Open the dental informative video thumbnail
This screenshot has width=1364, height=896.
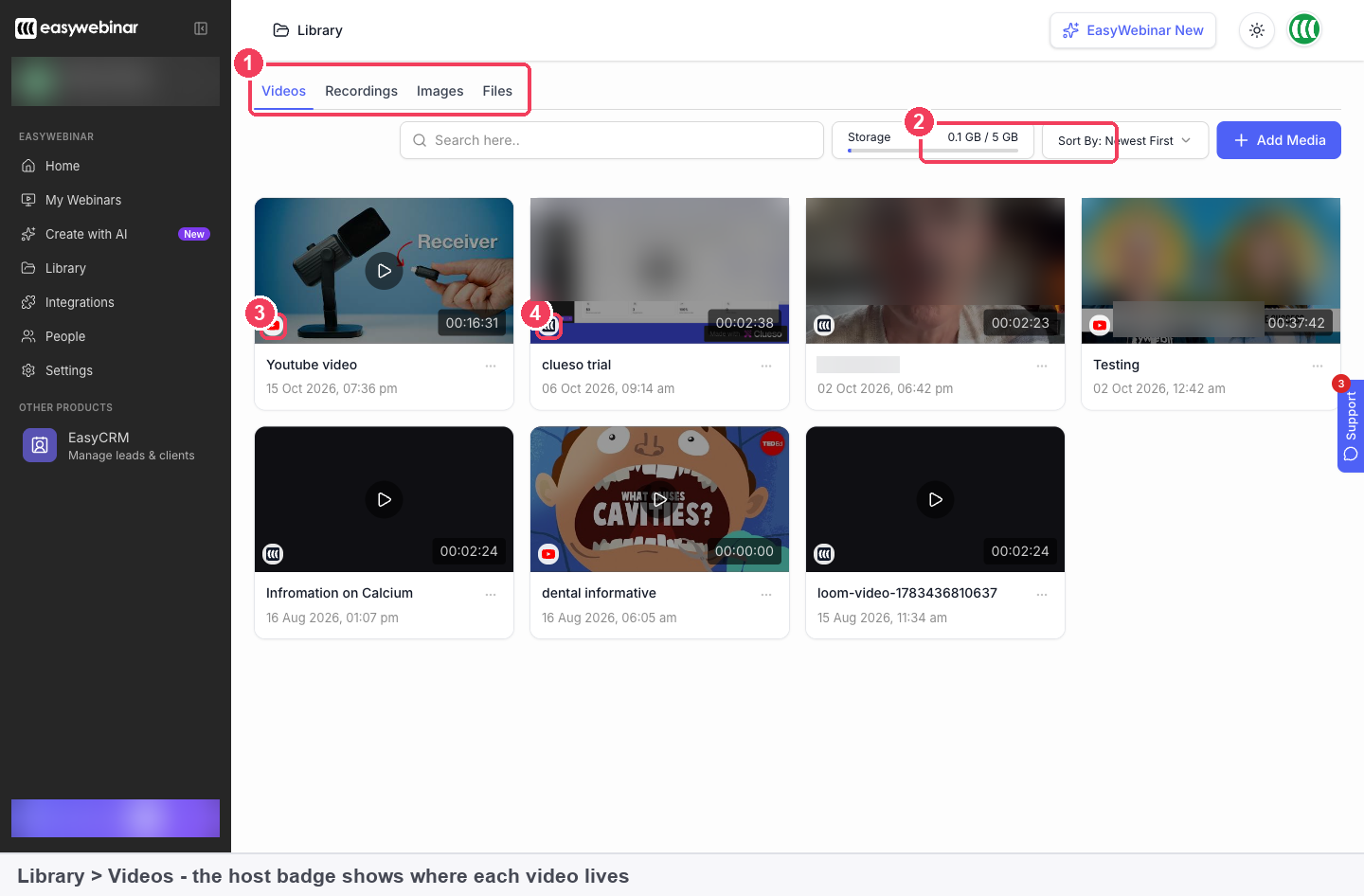pyautogui.click(x=659, y=499)
